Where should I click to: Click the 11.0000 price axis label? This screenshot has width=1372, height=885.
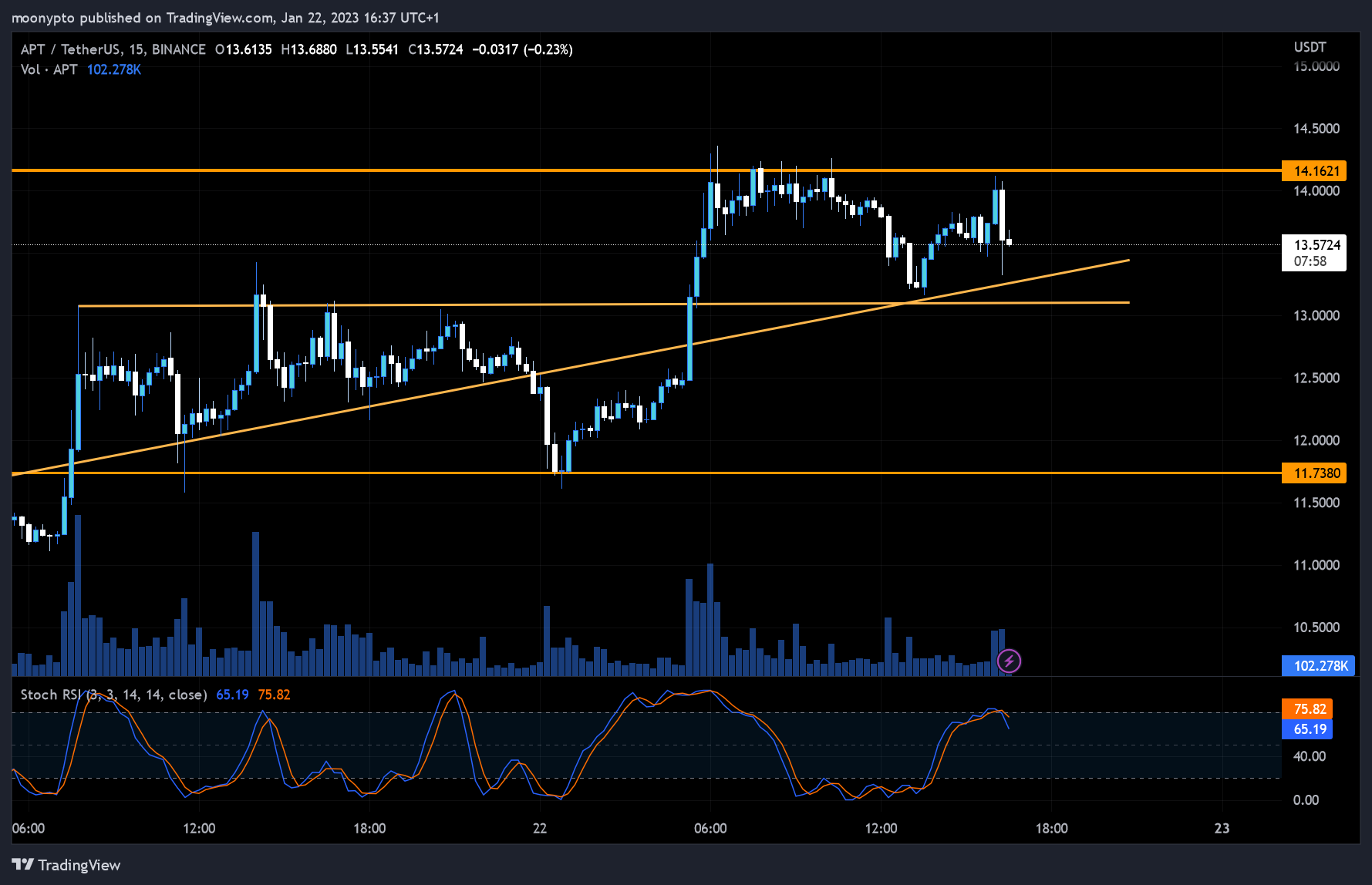(x=1316, y=565)
